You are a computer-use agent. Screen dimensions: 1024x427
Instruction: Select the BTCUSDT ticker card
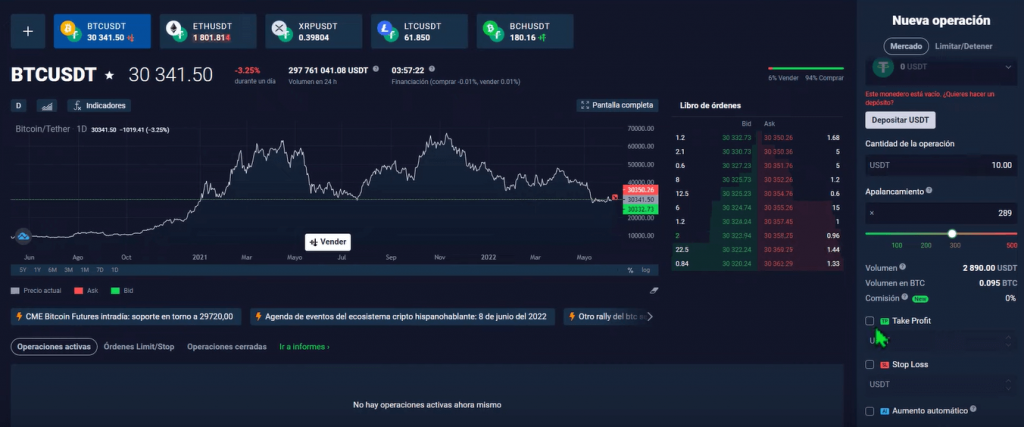click(102, 31)
